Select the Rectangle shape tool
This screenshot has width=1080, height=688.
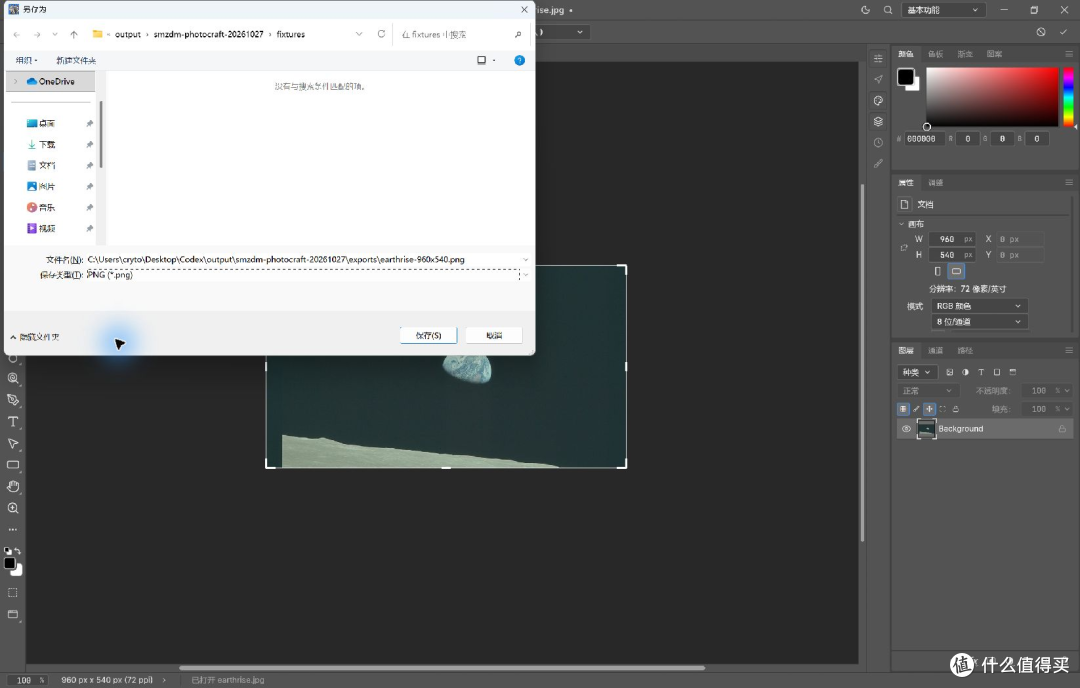pos(12,465)
